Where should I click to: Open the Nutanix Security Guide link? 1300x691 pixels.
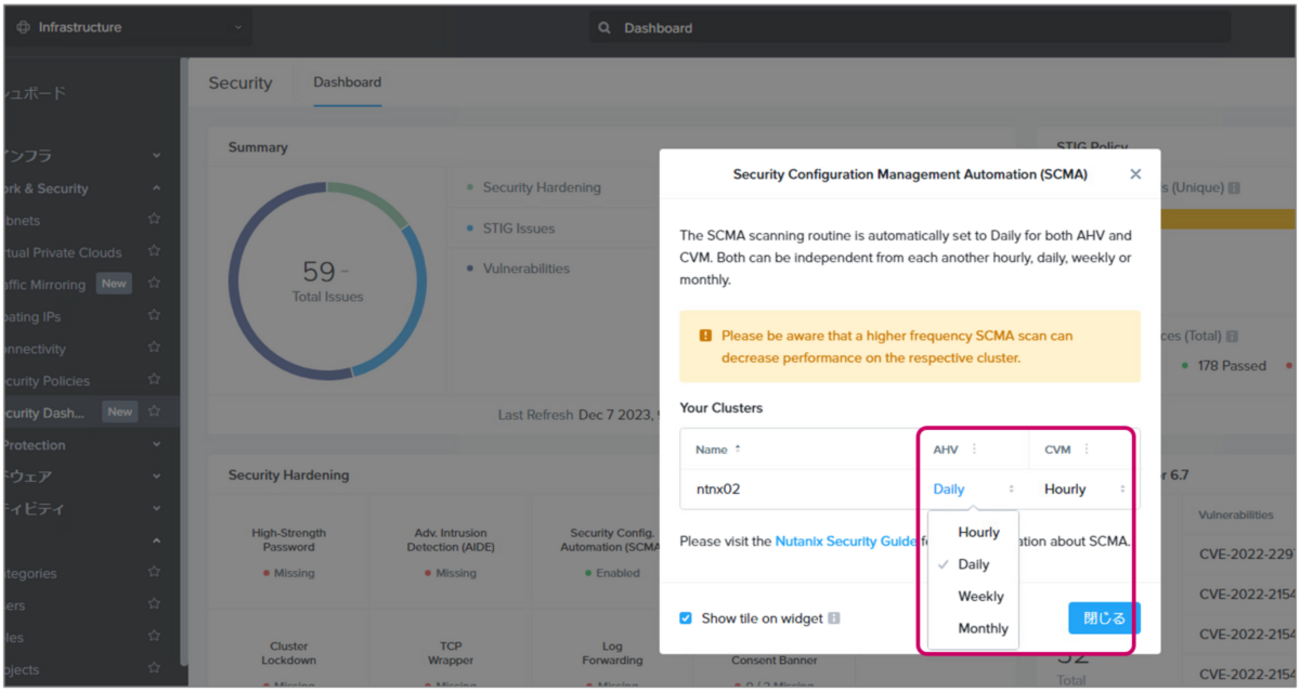tap(846, 541)
